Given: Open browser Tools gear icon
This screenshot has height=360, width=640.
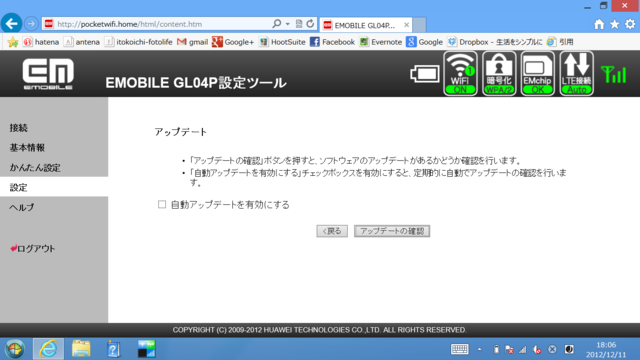Looking at the screenshot, I should pyautogui.click(x=630, y=24).
